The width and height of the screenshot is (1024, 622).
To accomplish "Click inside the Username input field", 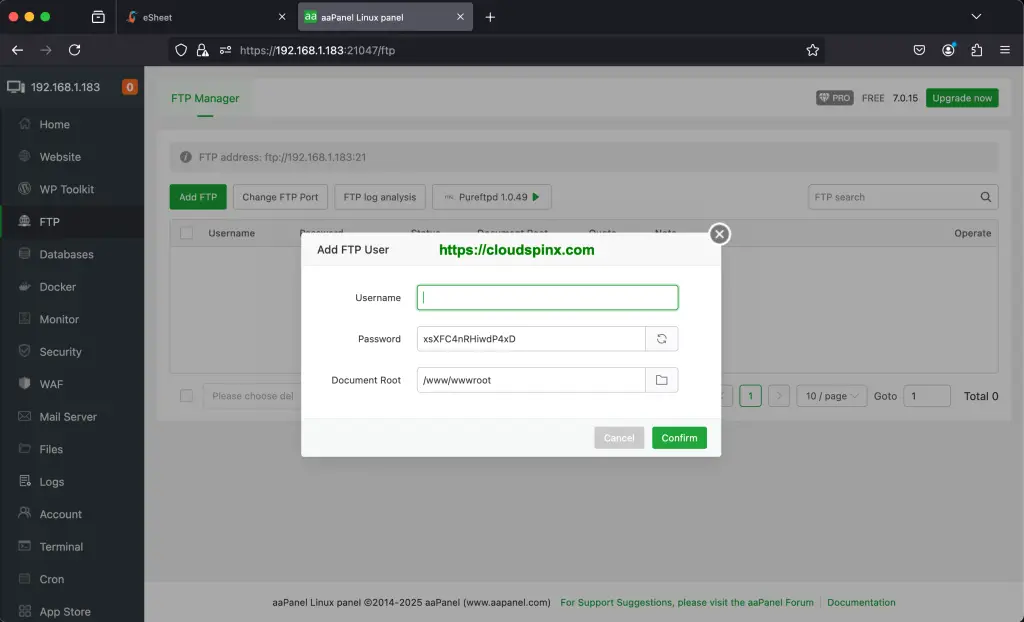I will pyautogui.click(x=547, y=297).
